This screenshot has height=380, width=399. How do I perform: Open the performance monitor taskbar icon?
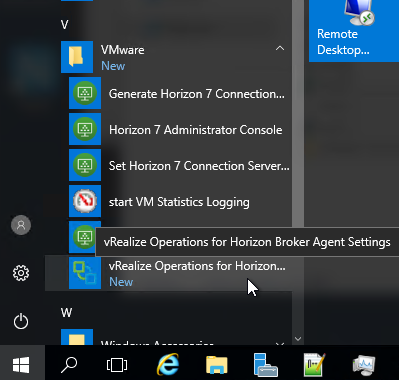pos(364,365)
